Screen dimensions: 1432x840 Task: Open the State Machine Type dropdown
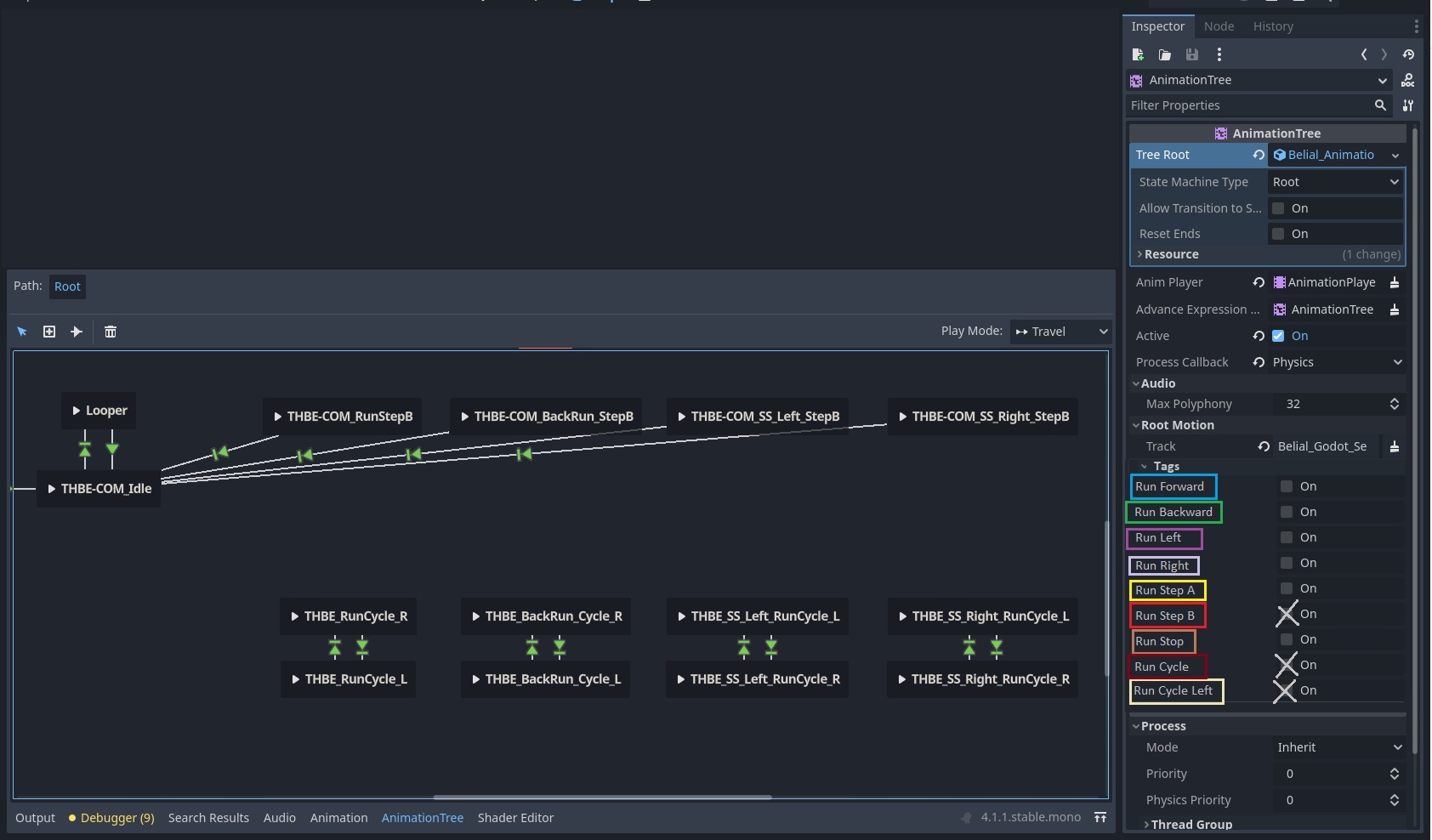tap(1334, 182)
